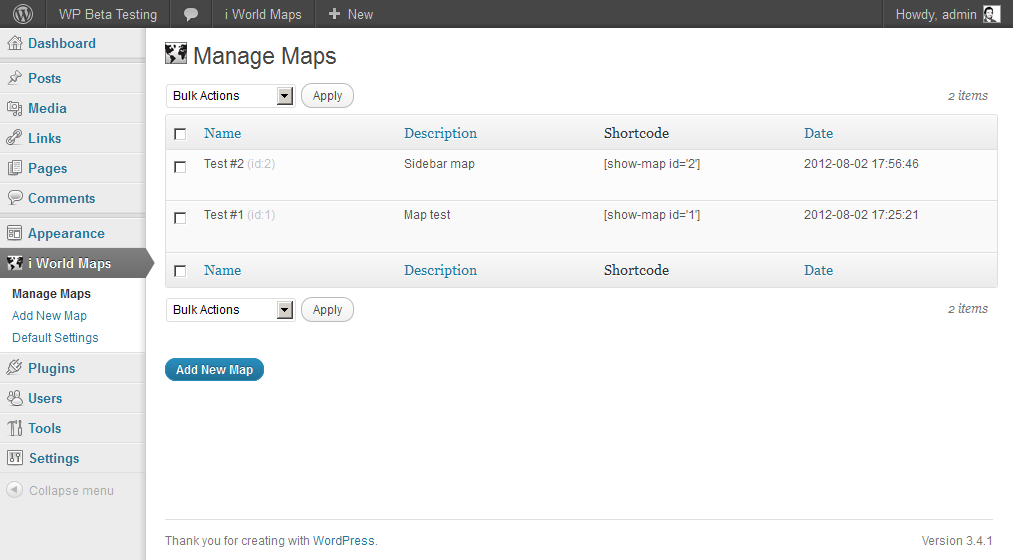The image size is (1013, 560).
Task: Click the Plugins plug icon
Action: tap(15, 368)
